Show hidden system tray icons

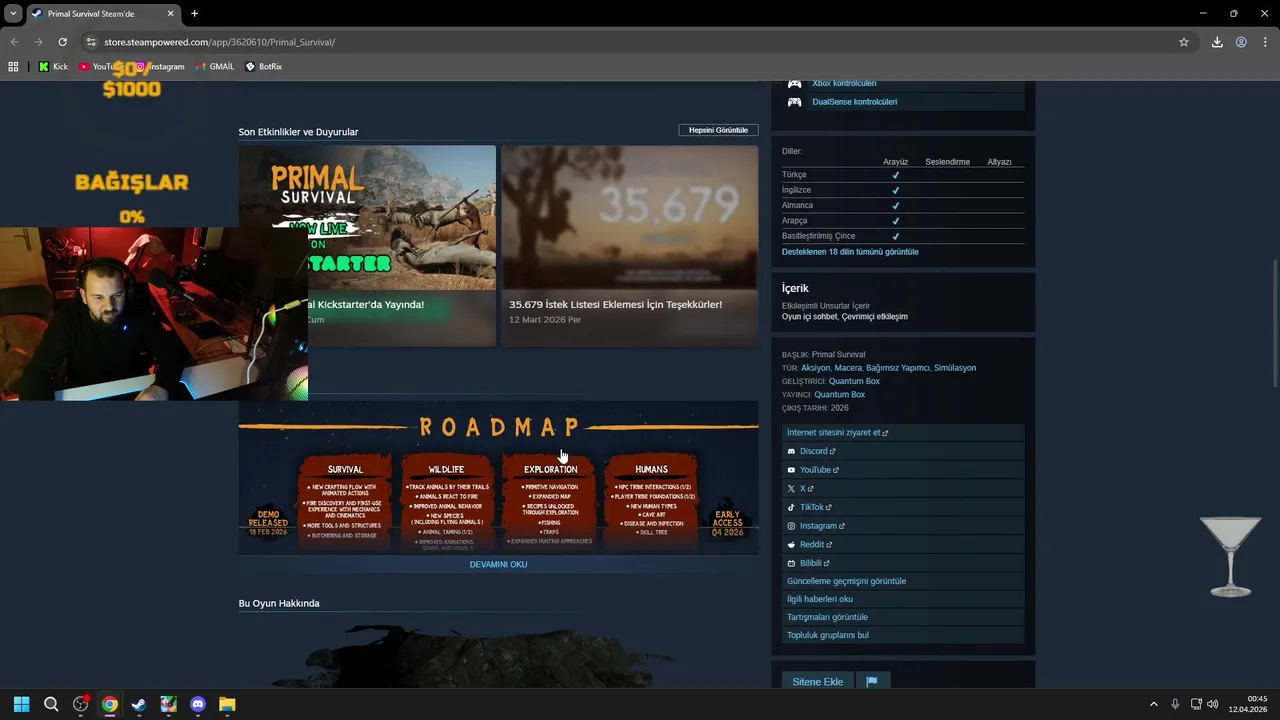1153,704
